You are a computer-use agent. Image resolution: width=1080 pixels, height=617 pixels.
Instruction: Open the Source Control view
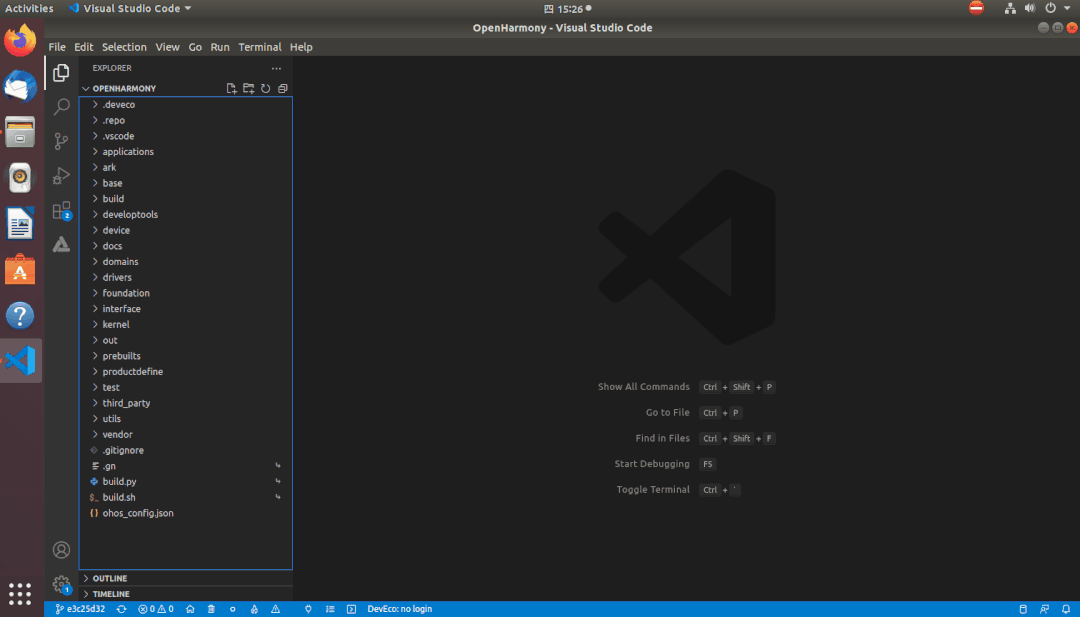(x=61, y=141)
